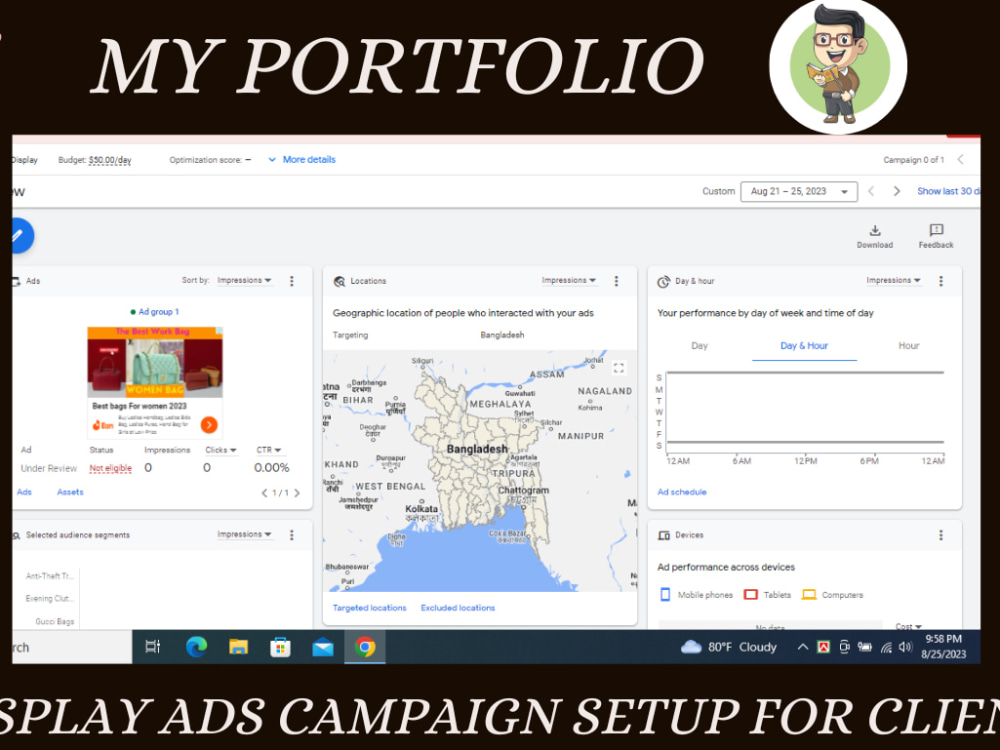
Task: Open Day & hour card Impressions dropdown
Action: [893, 280]
